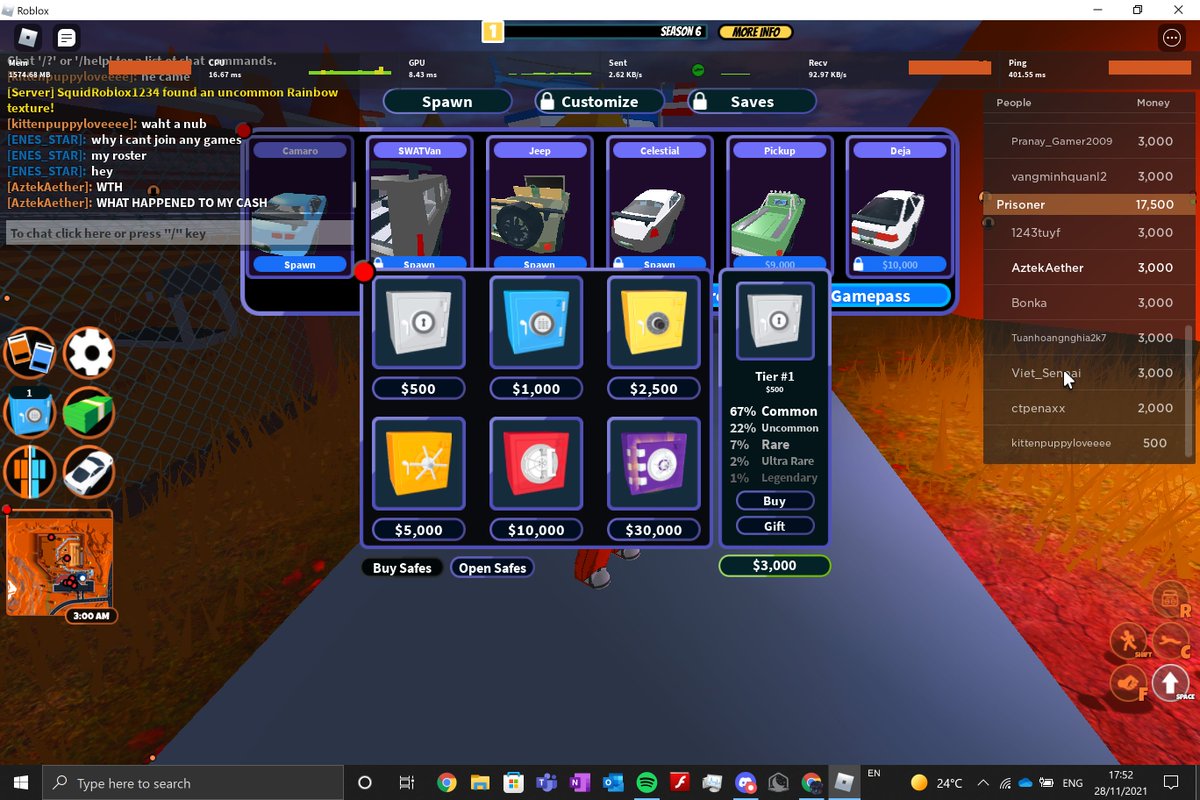The image size is (1200, 800).
Task: Buy the Deja for $10,000
Action: tap(899, 265)
